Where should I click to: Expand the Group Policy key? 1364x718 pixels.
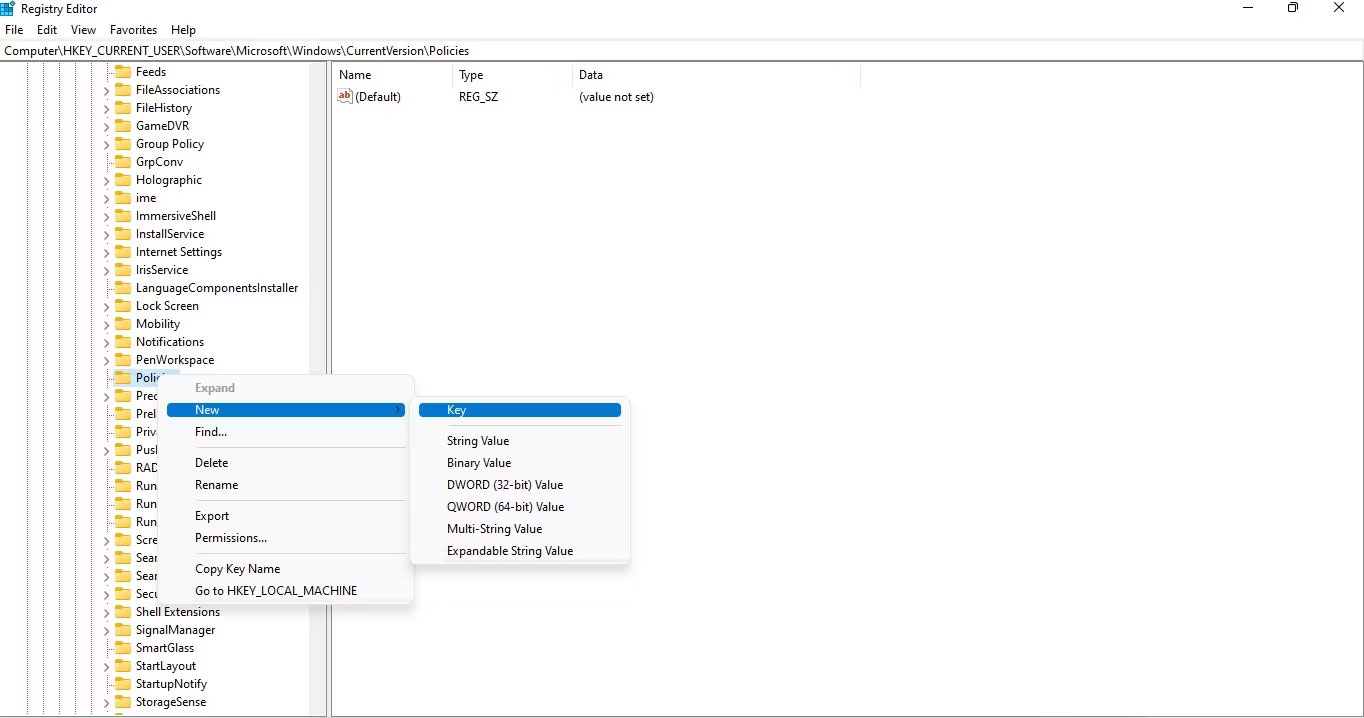(x=106, y=144)
